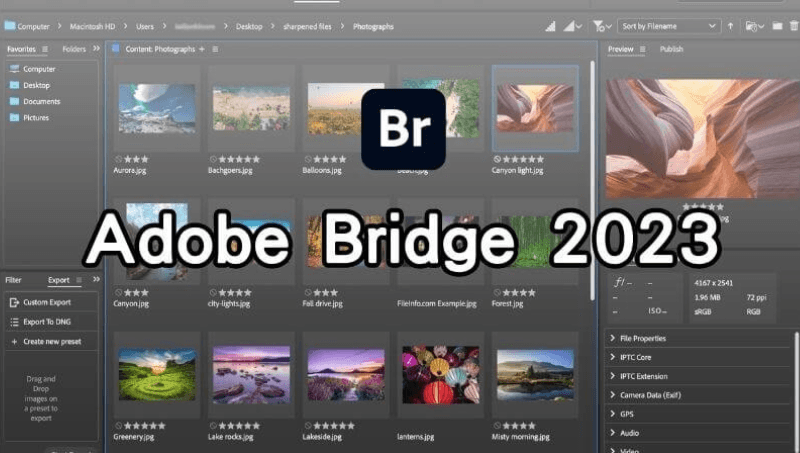Open the thumbnail generation options dropdown
This screenshot has width=800, height=453.
572,26
